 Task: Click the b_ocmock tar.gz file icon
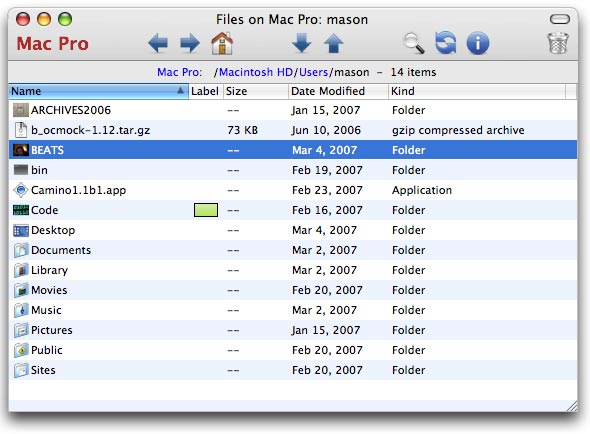(21, 130)
